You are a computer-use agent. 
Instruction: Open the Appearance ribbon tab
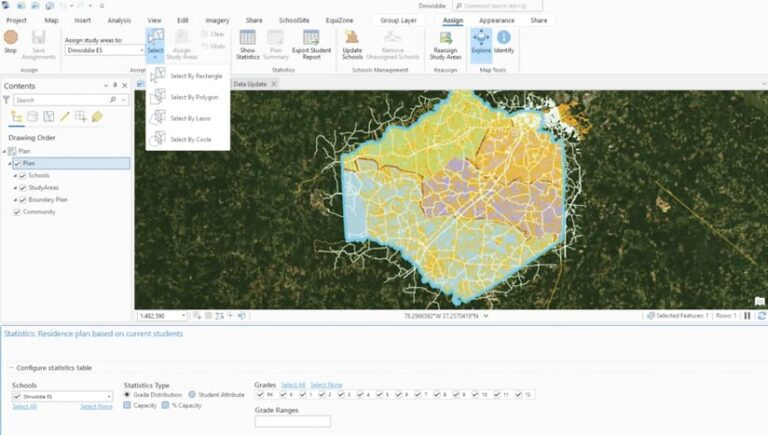497,21
